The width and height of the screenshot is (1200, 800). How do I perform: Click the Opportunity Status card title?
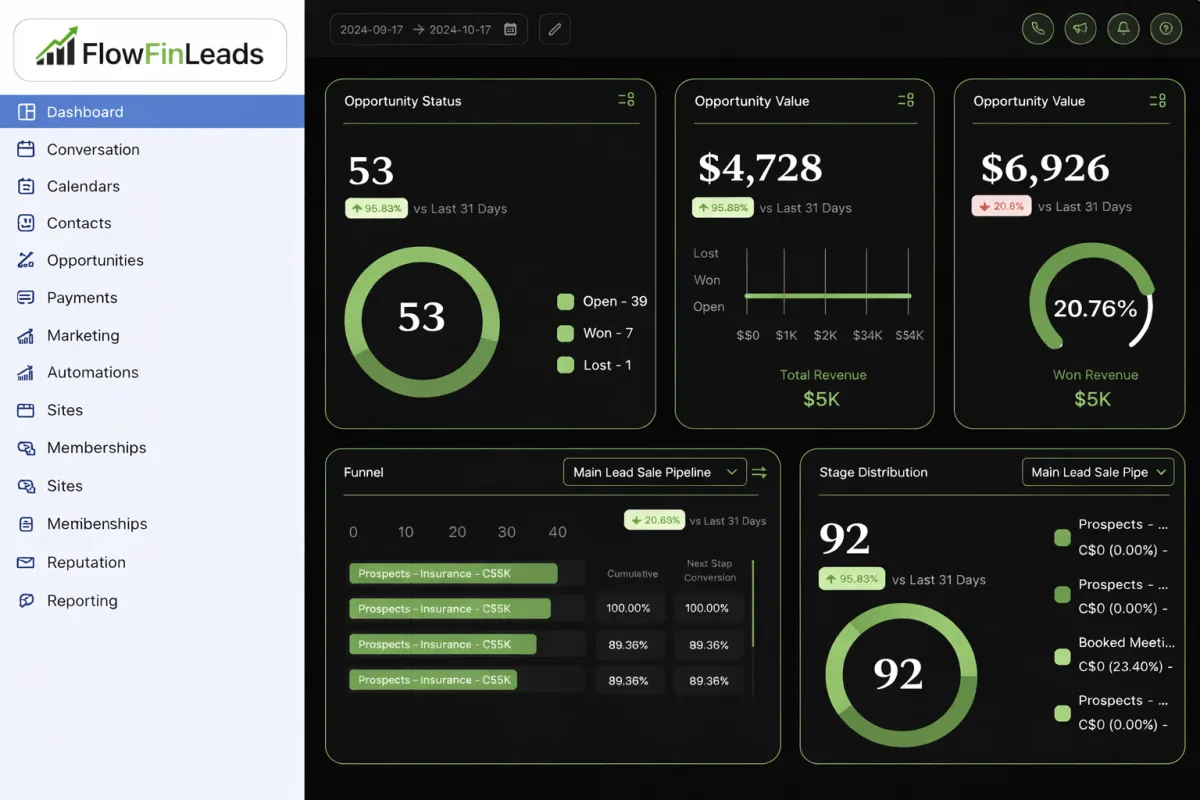click(x=403, y=101)
